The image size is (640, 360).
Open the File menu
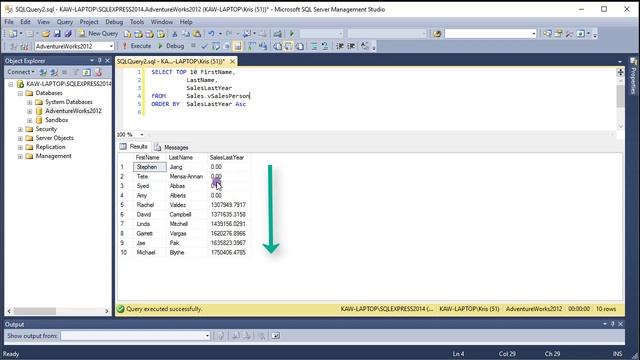pyautogui.click(x=9, y=22)
